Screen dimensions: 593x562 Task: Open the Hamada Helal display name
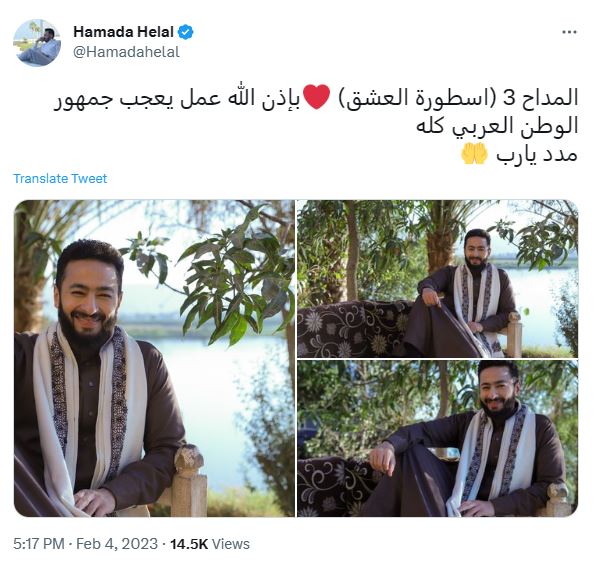[x=123, y=32]
